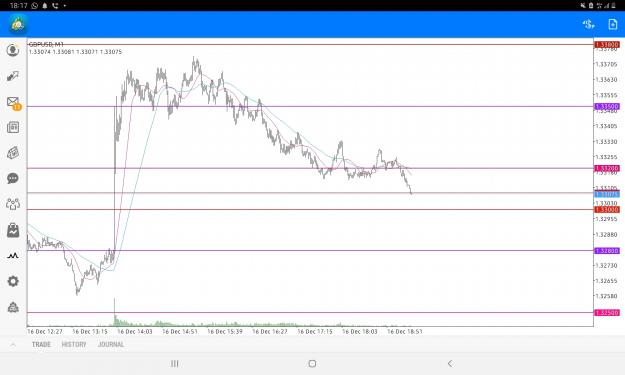Screen dimensions: 625x375
Task: Tap the 1.33330 price scale value
Action: click(x=606, y=141)
